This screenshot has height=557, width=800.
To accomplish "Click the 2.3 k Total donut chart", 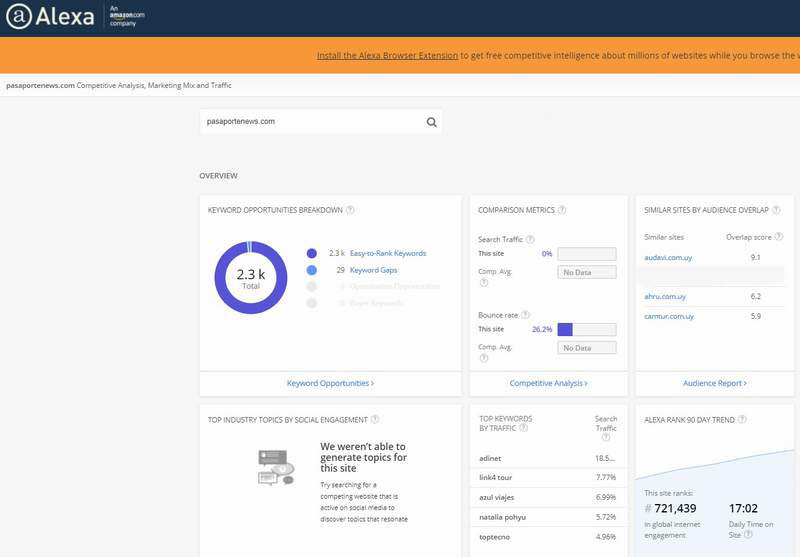I will point(251,277).
